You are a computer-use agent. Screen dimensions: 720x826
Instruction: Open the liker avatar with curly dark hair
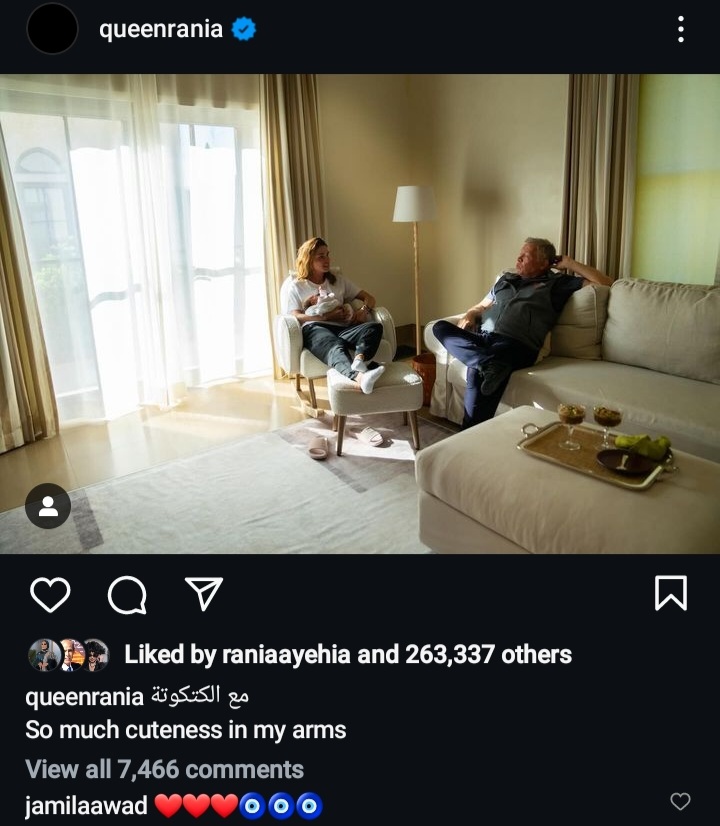click(x=95, y=655)
